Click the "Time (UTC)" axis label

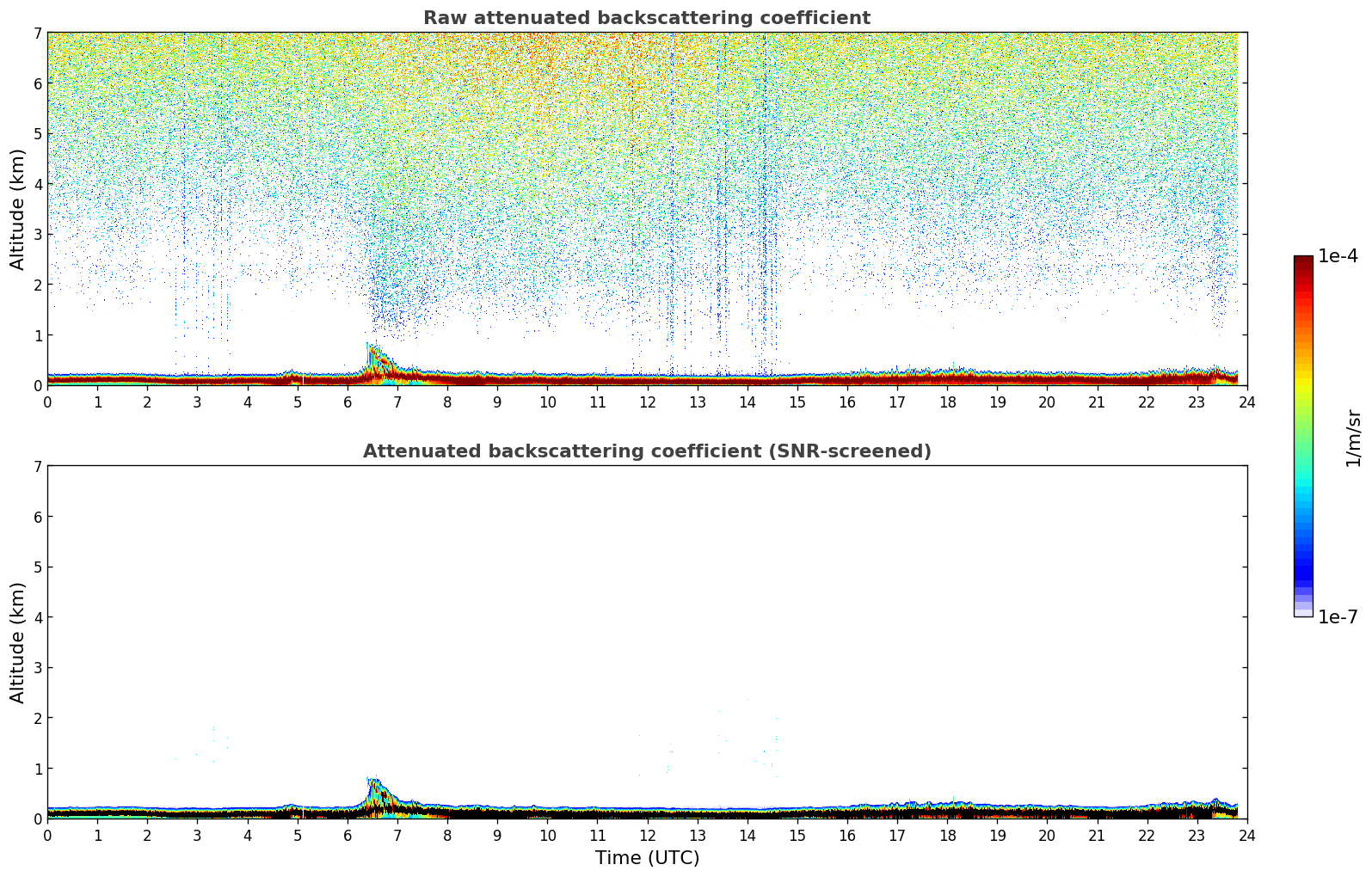coord(647,858)
